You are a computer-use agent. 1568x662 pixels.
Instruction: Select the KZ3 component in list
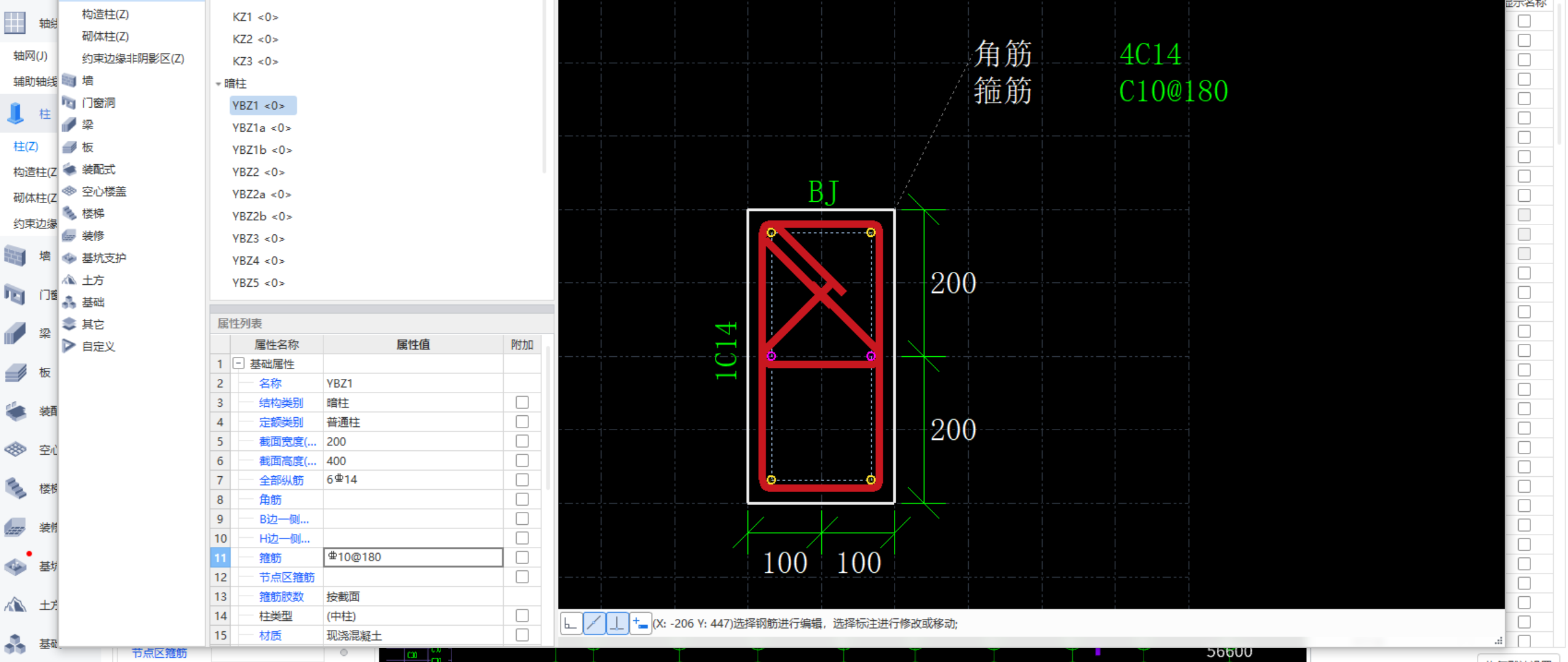click(x=255, y=62)
